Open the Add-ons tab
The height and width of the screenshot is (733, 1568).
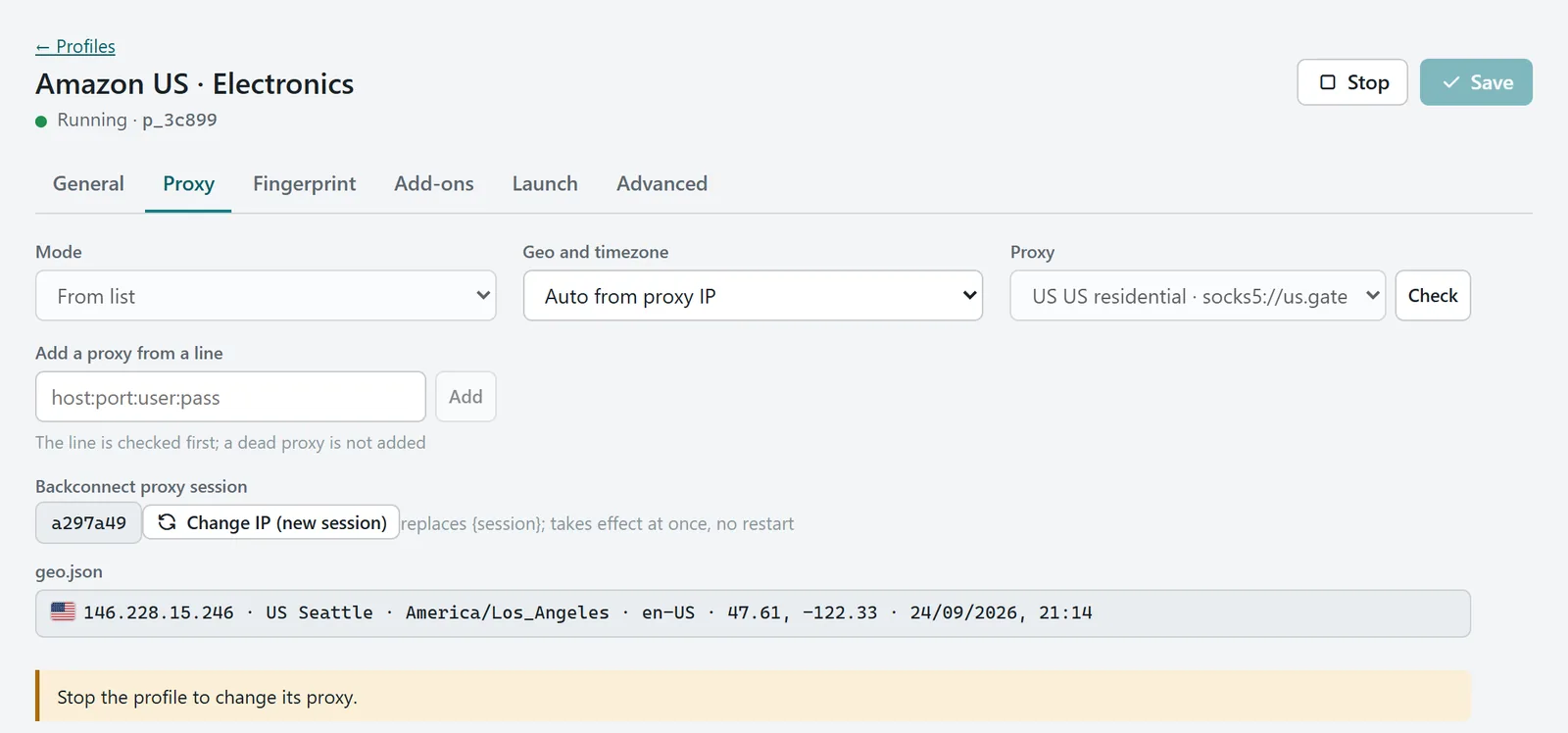pyautogui.click(x=434, y=183)
